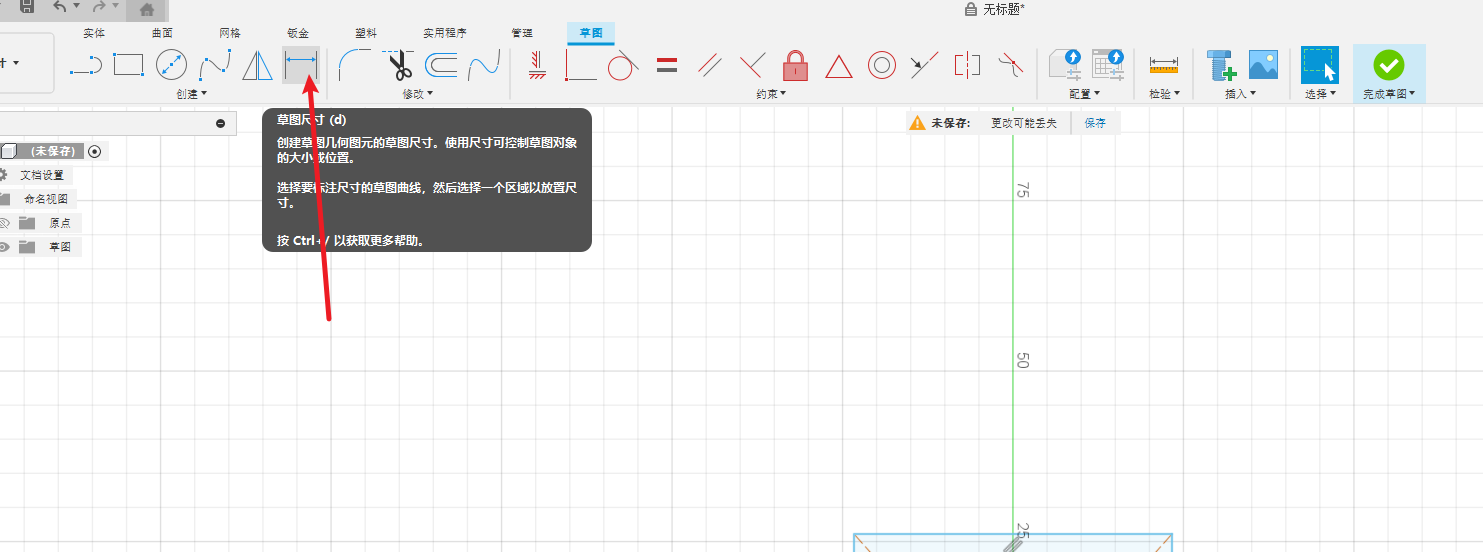Open the 钣金 tab
Screen dimensions: 1483x552
[x=298, y=33]
